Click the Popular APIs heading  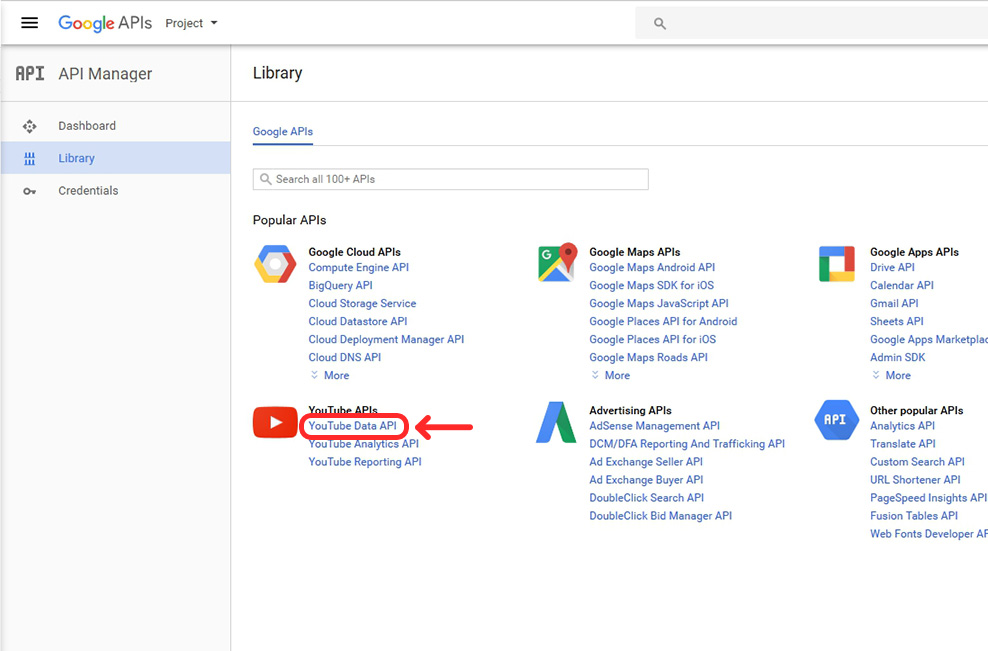pyautogui.click(x=289, y=221)
